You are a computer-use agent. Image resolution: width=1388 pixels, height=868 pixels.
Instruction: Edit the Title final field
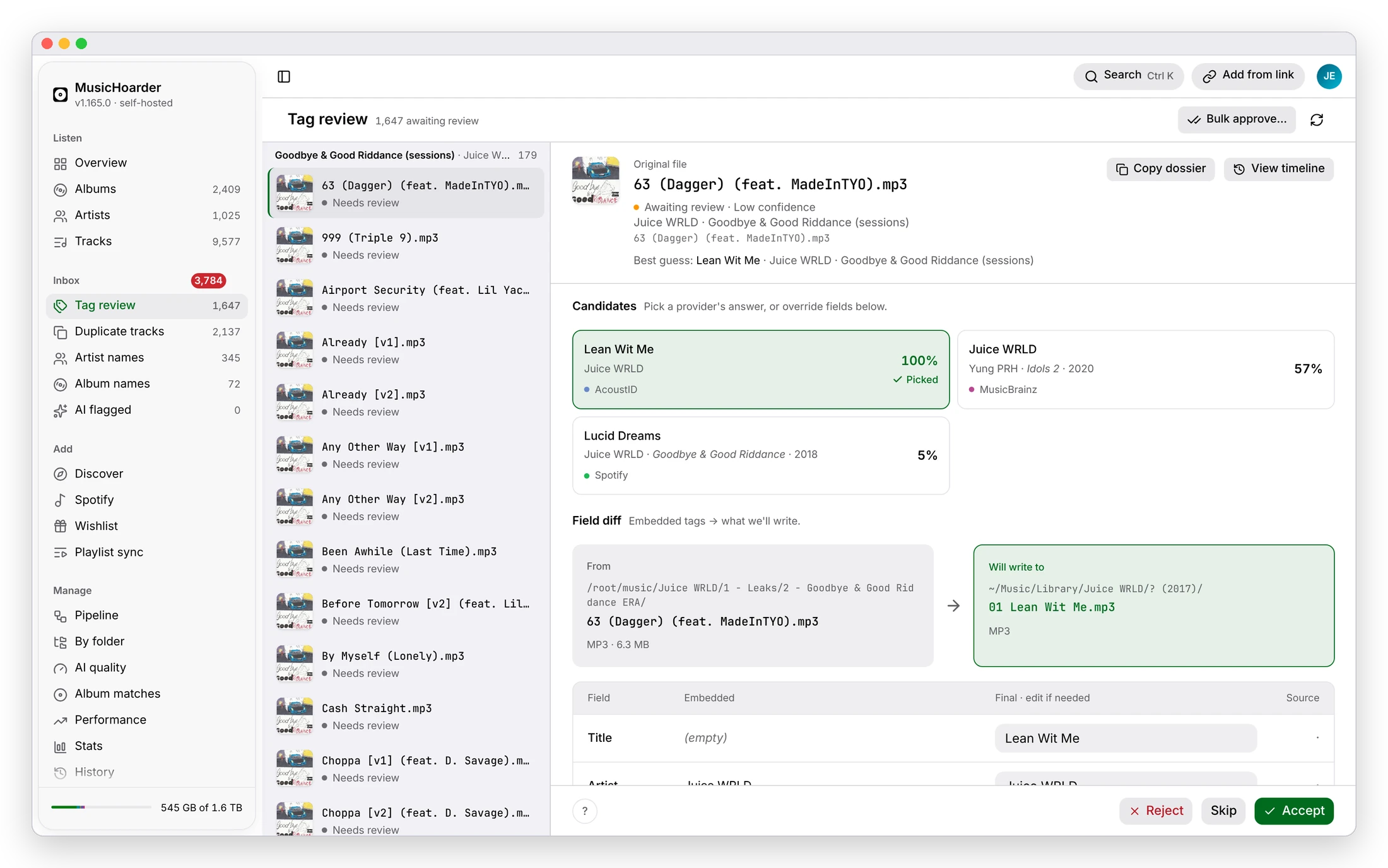(1126, 738)
